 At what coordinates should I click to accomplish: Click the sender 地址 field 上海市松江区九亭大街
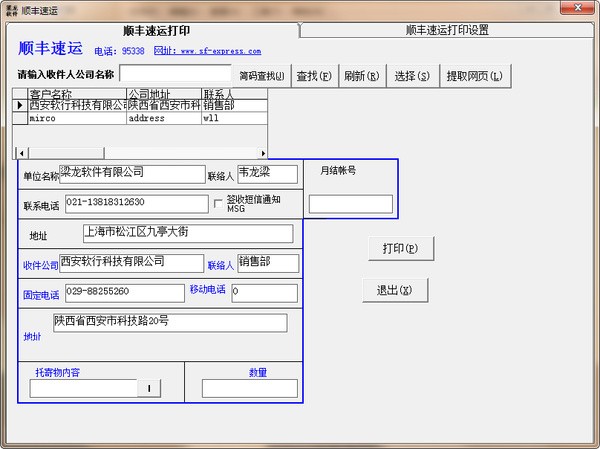(188, 233)
